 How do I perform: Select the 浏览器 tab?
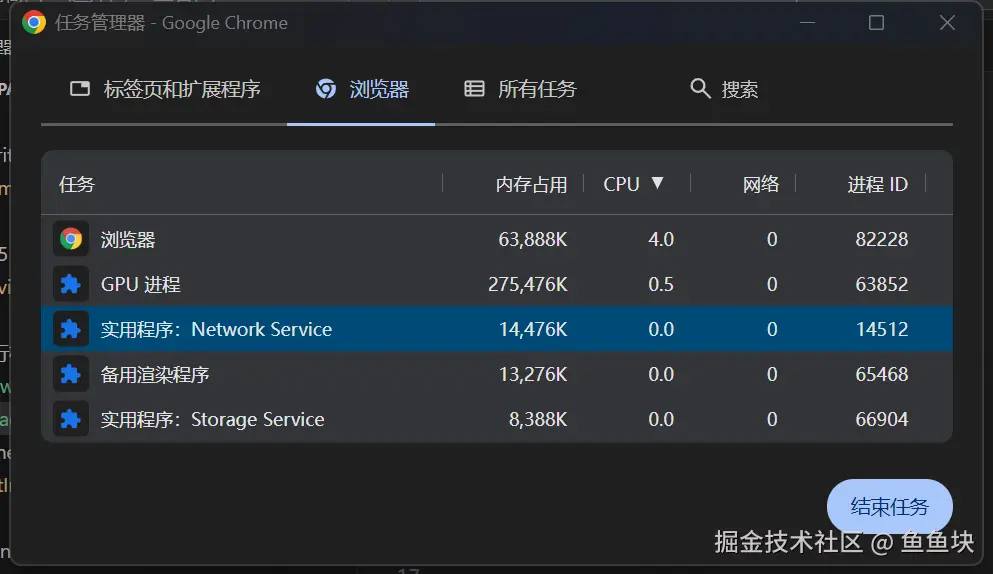tap(361, 89)
